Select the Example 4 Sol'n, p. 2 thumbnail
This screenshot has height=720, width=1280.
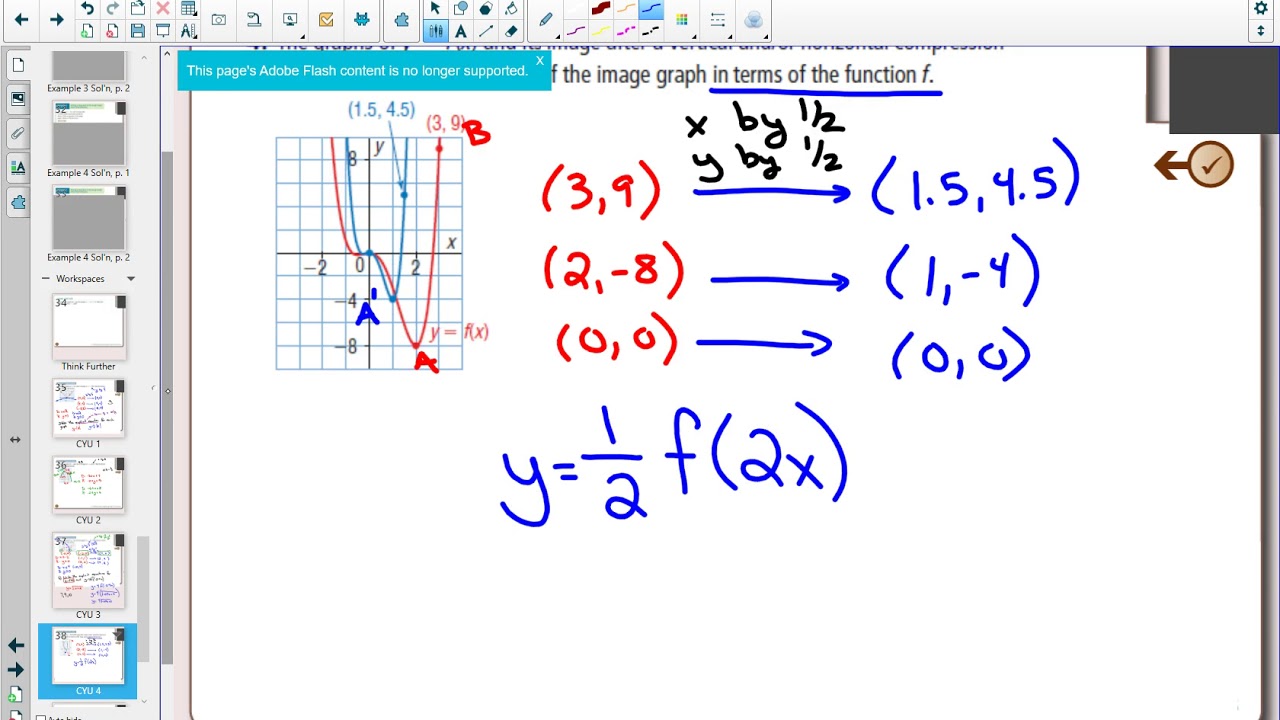tap(89, 218)
